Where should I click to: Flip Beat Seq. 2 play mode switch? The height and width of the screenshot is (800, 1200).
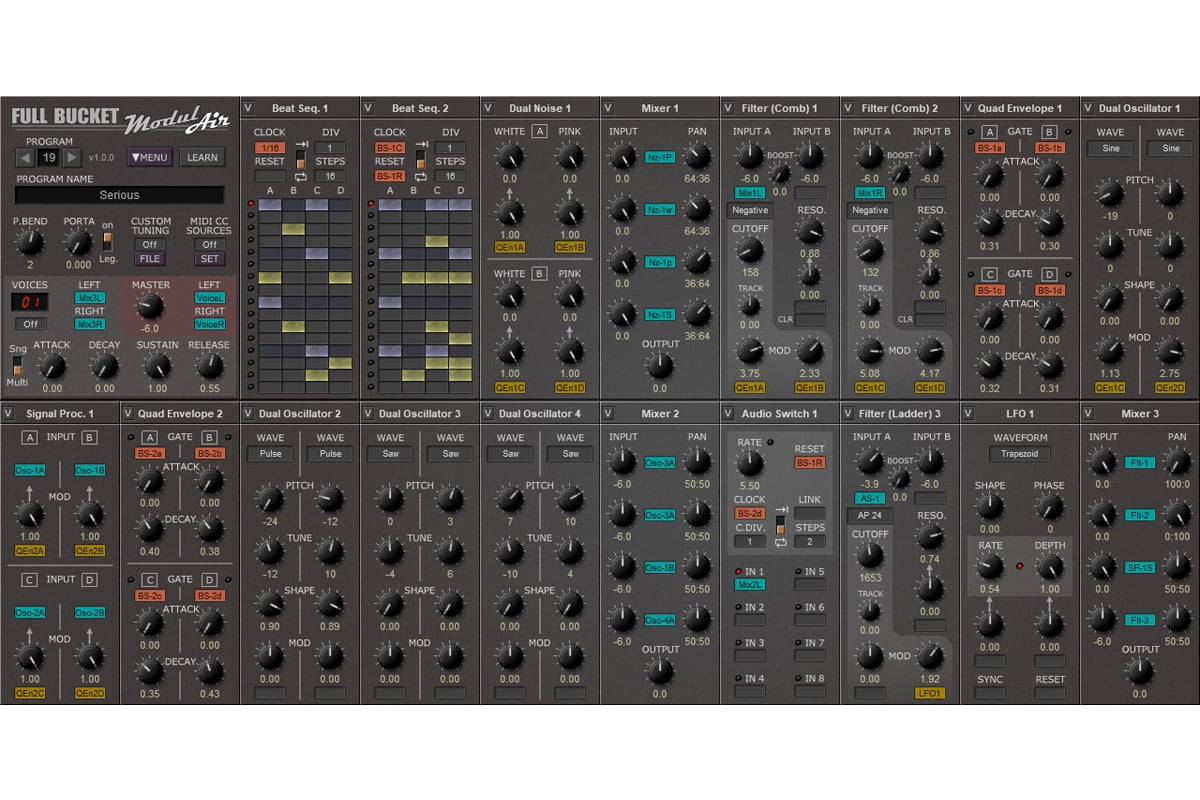click(x=420, y=161)
